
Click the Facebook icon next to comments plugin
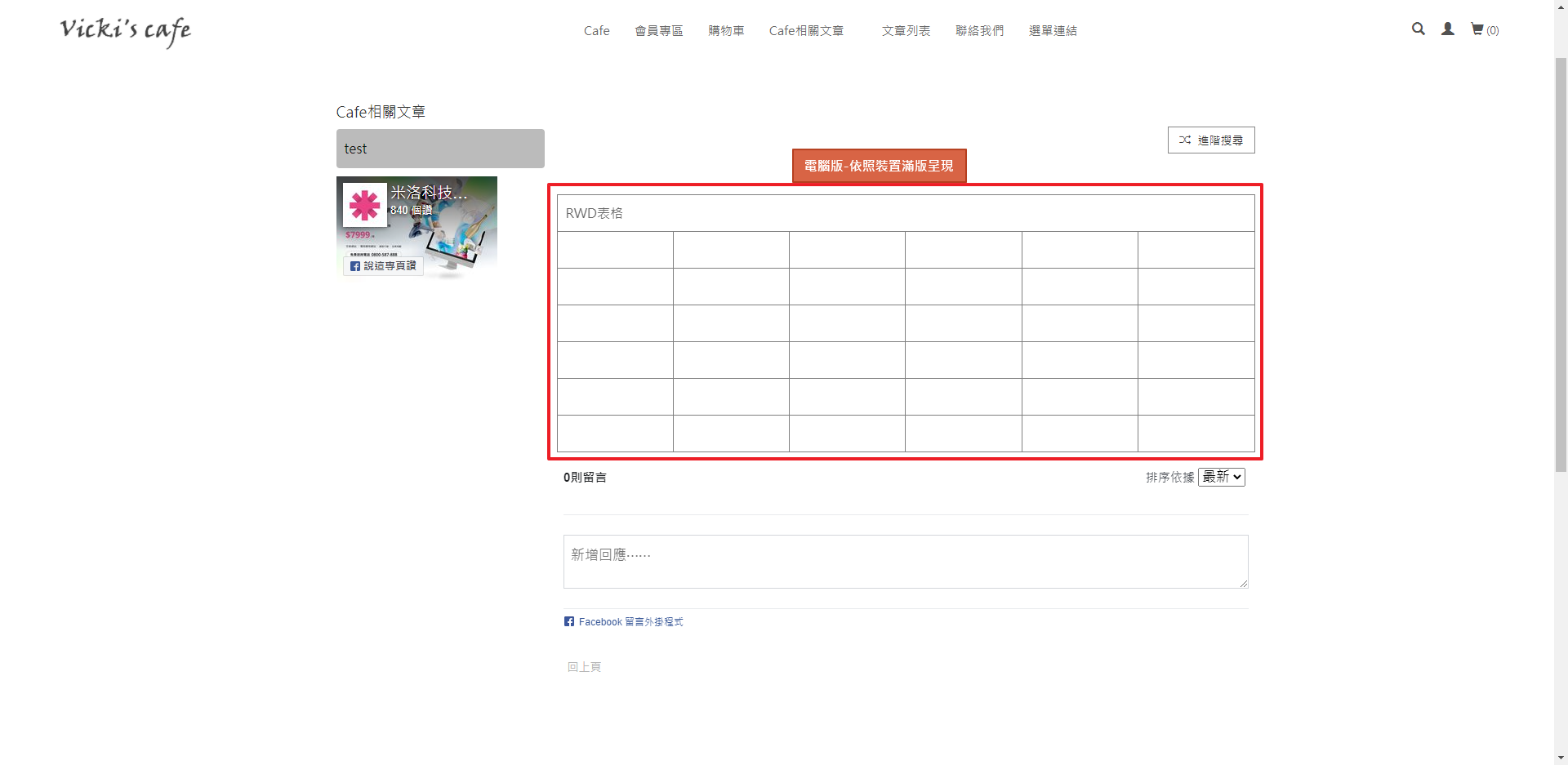569,622
